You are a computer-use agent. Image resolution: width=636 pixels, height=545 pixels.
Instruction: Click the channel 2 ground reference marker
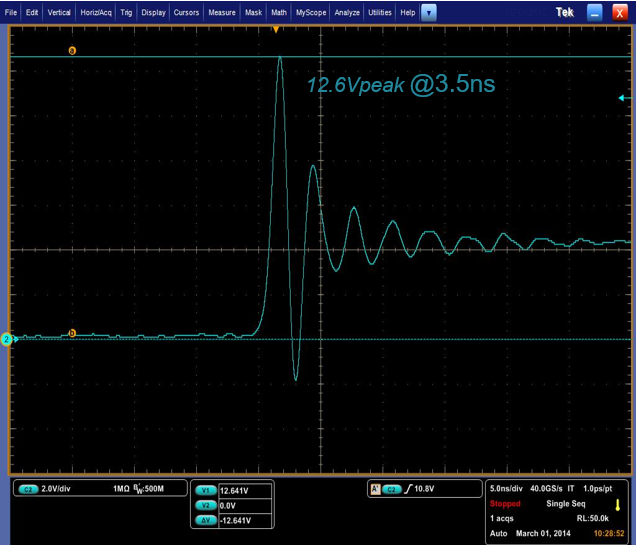[x=6, y=340]
